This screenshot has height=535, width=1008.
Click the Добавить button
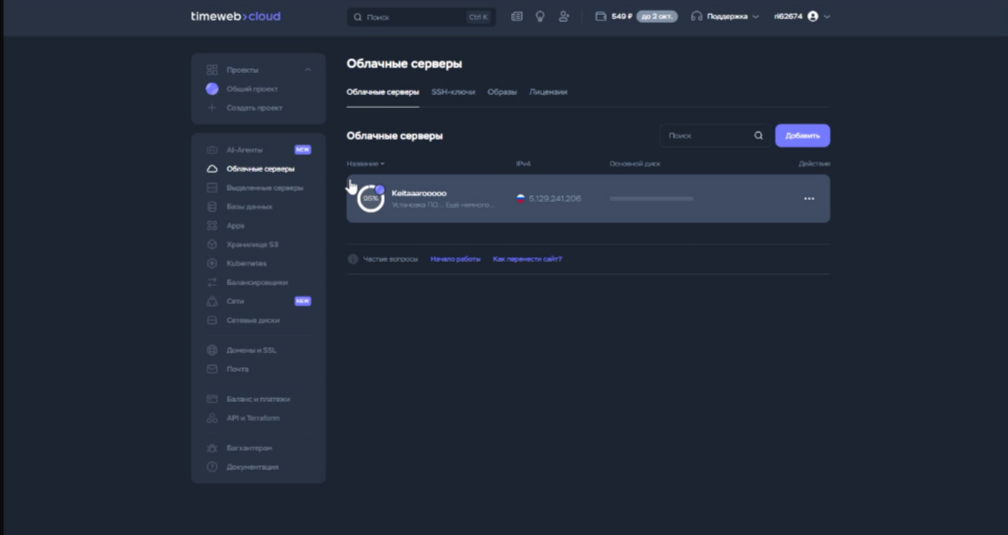point(802,136)
